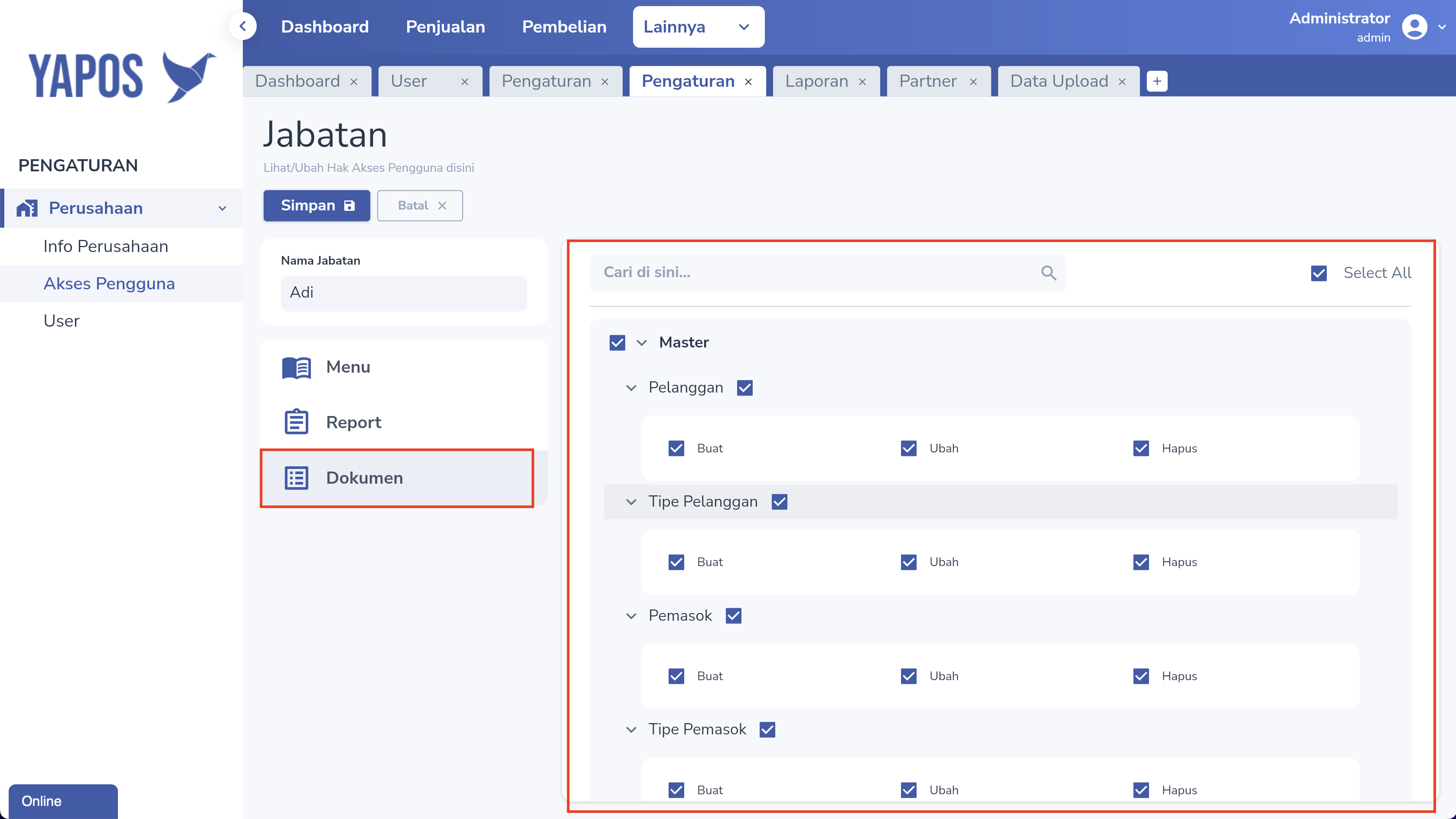This screenshot has height=819, width=1456.
Task: Close the inactive Pengaturan tab
Action: [605, 82]
